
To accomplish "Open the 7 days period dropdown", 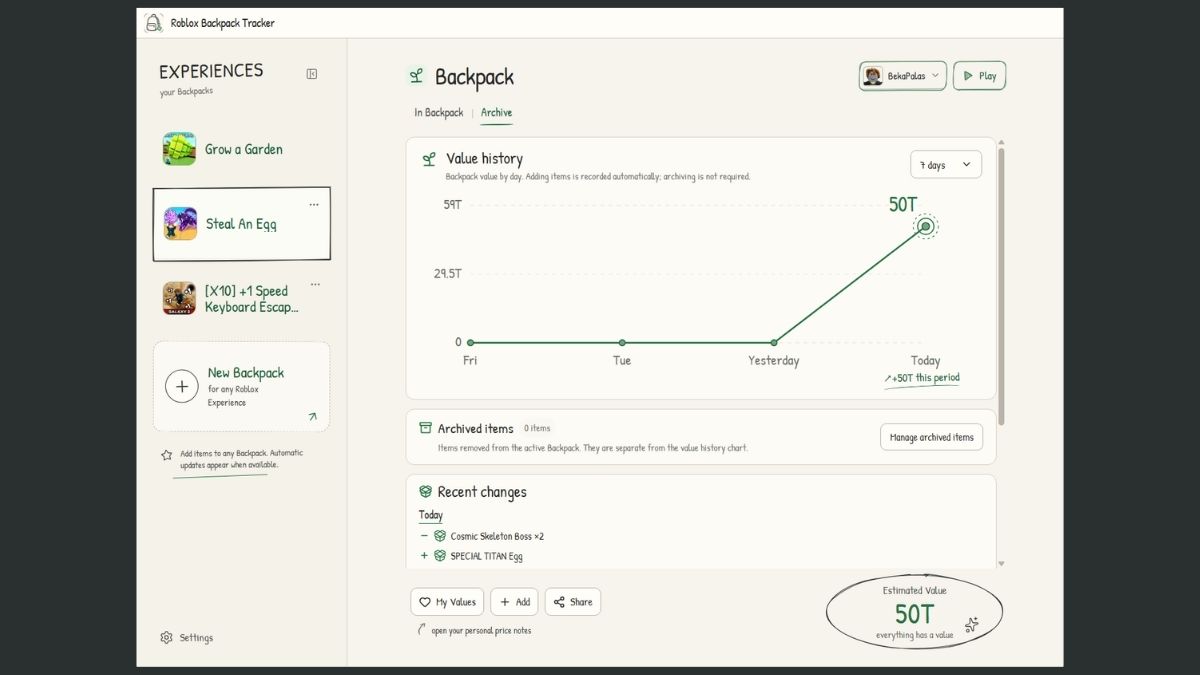I will [946, 165].
